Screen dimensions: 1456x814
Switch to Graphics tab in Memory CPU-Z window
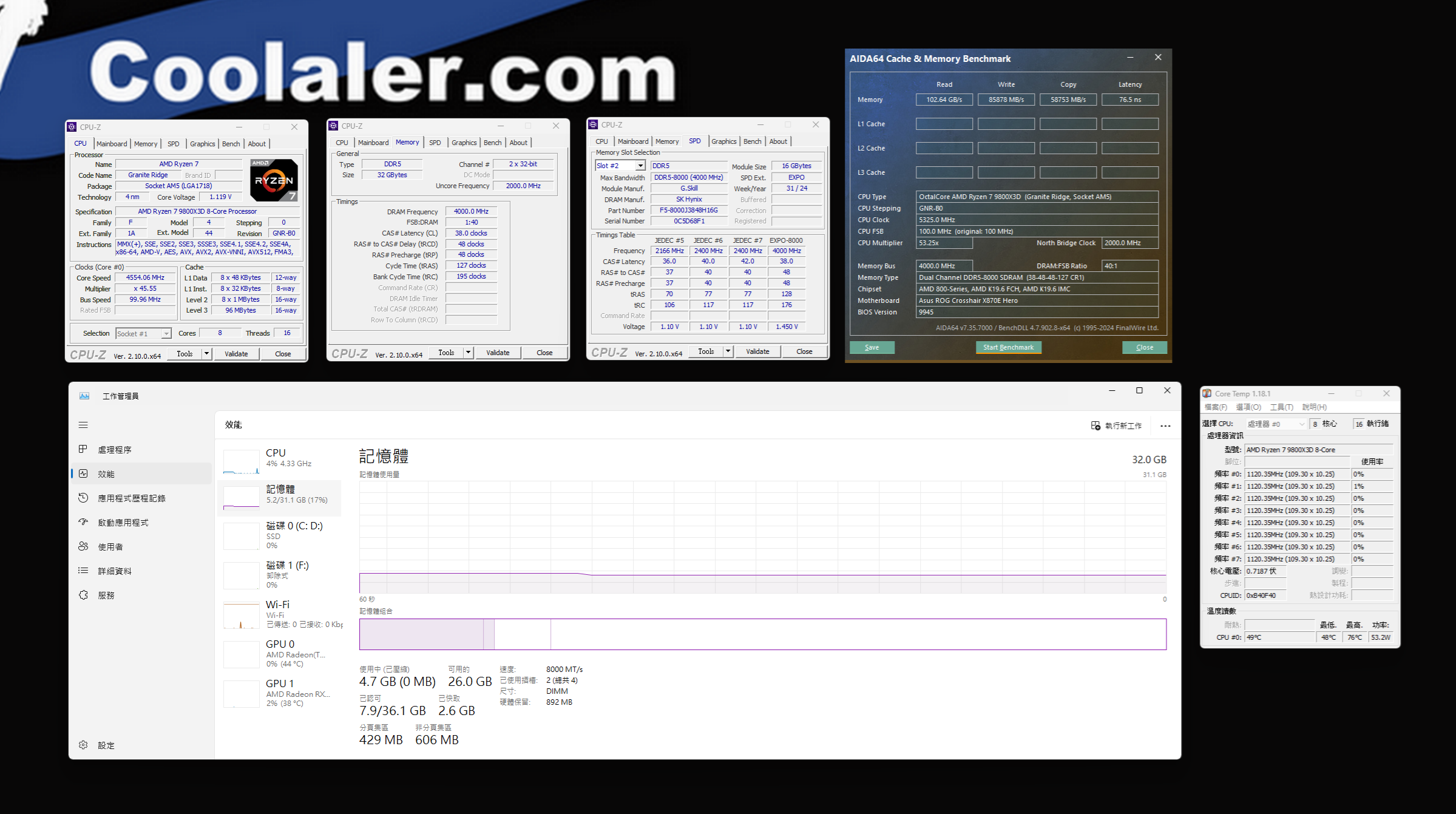464,143
